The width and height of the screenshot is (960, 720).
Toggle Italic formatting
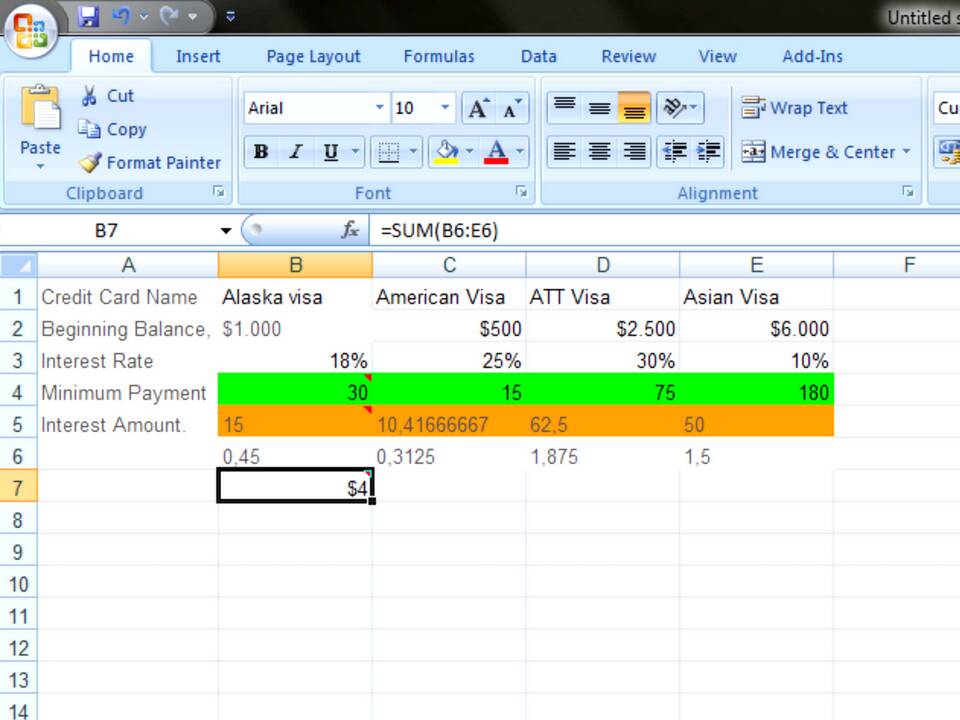pos(295,152)
